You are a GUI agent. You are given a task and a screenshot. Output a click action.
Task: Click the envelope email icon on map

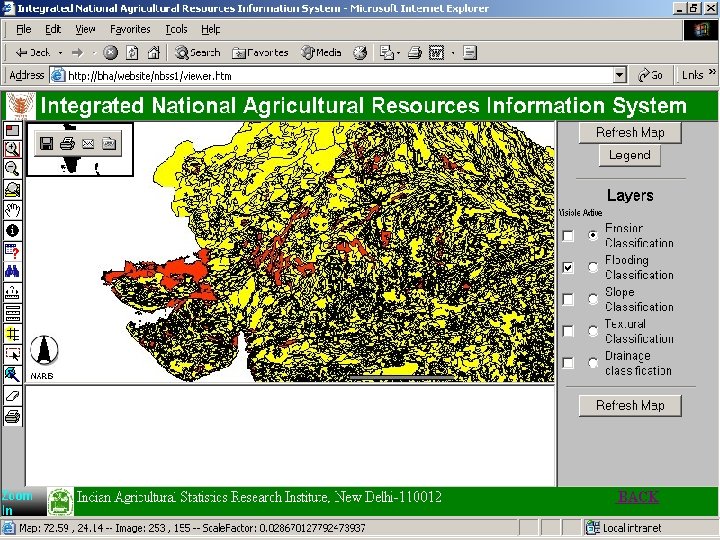point(88,144)
